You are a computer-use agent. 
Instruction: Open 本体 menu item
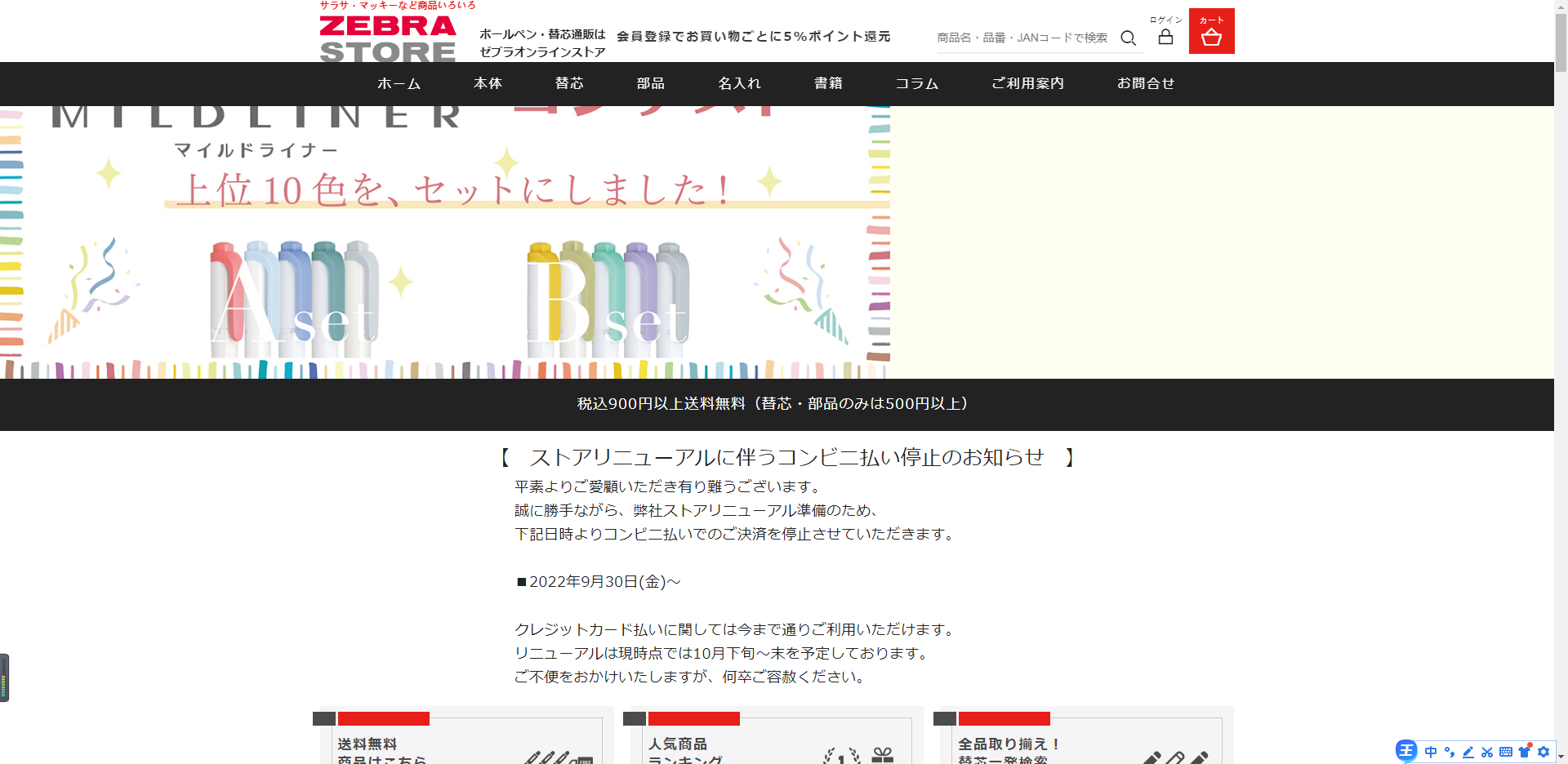point(488,83)
